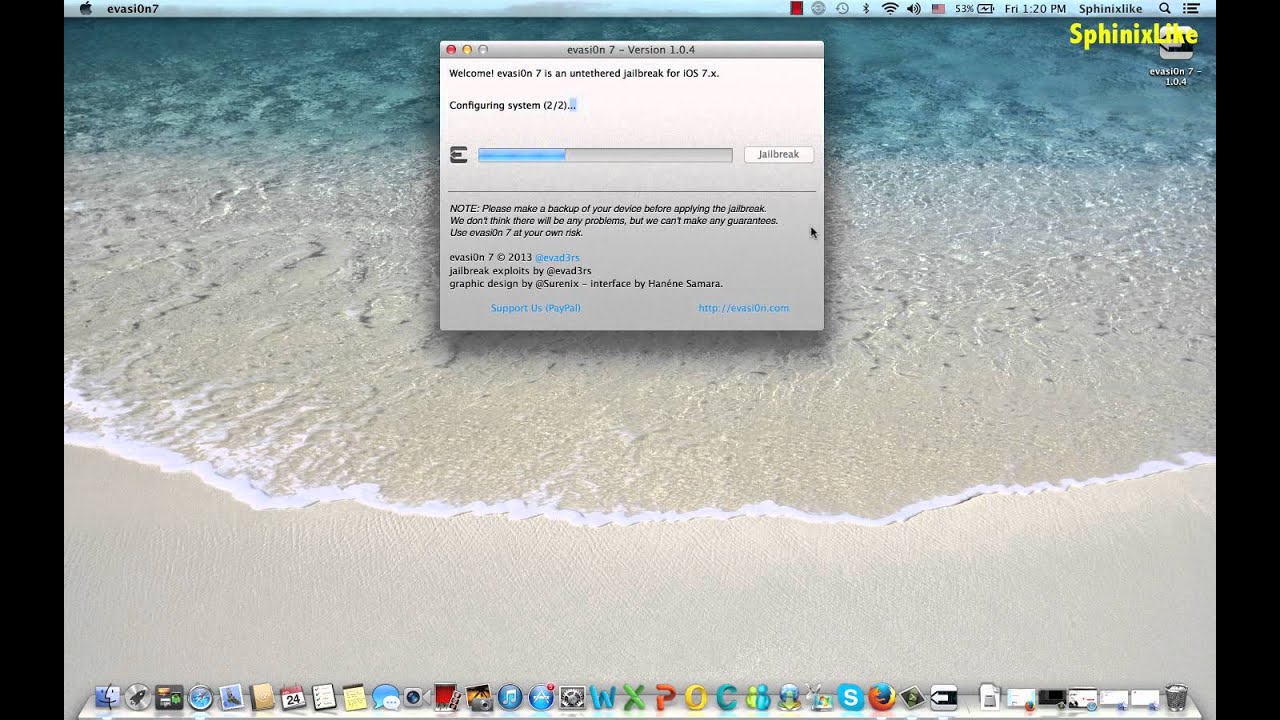The width and height of the screenshot is (1280, 720).
Task: Open Mission Control in the dock
Action: (x=169, y=697)
